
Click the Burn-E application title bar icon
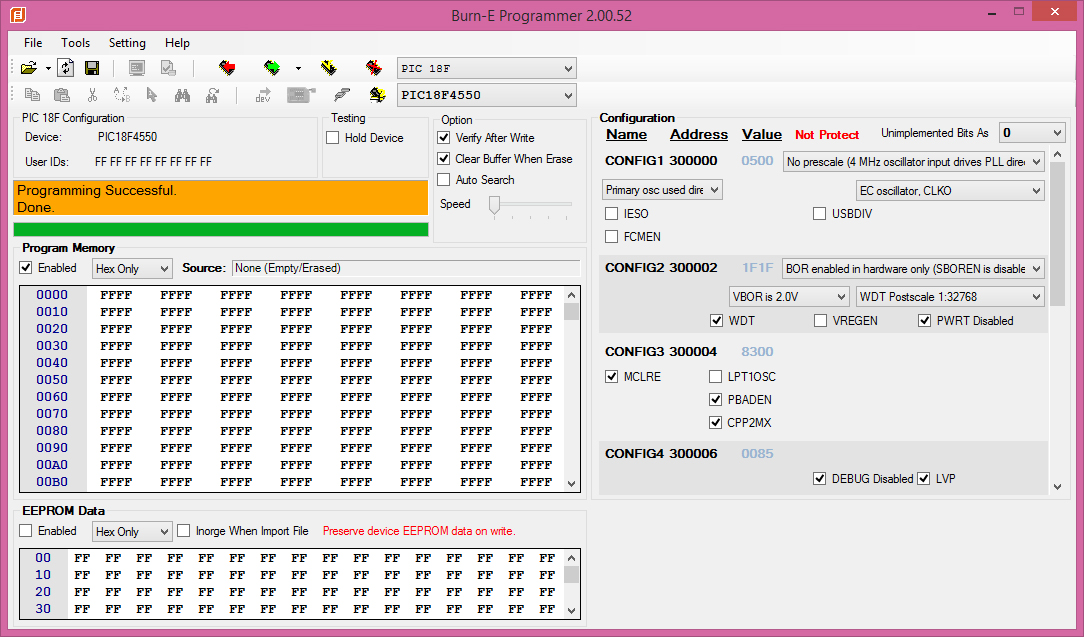tap(19, 15)
